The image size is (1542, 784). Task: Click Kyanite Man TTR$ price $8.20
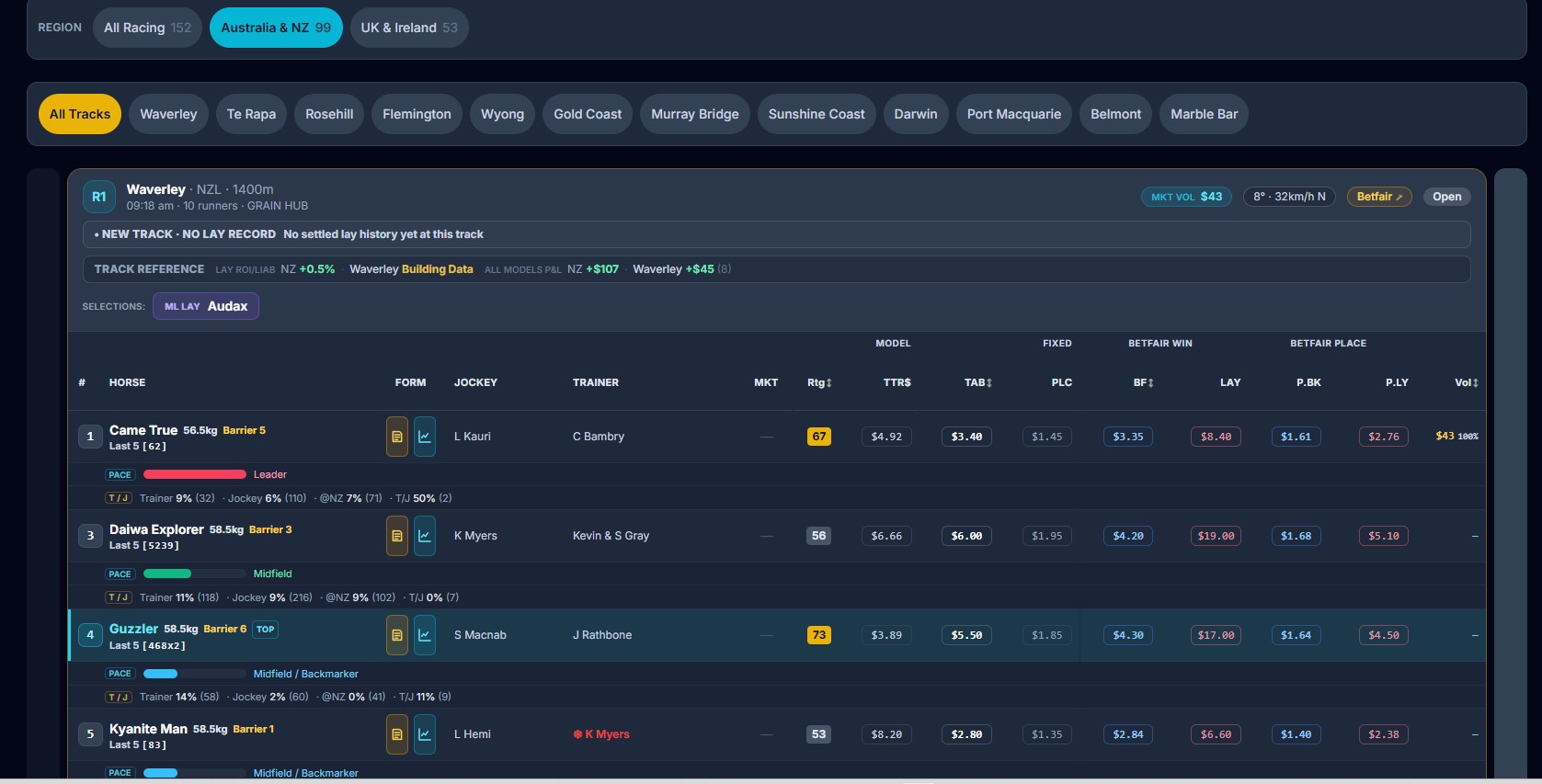pyautogui.click(x=886, y=734)
